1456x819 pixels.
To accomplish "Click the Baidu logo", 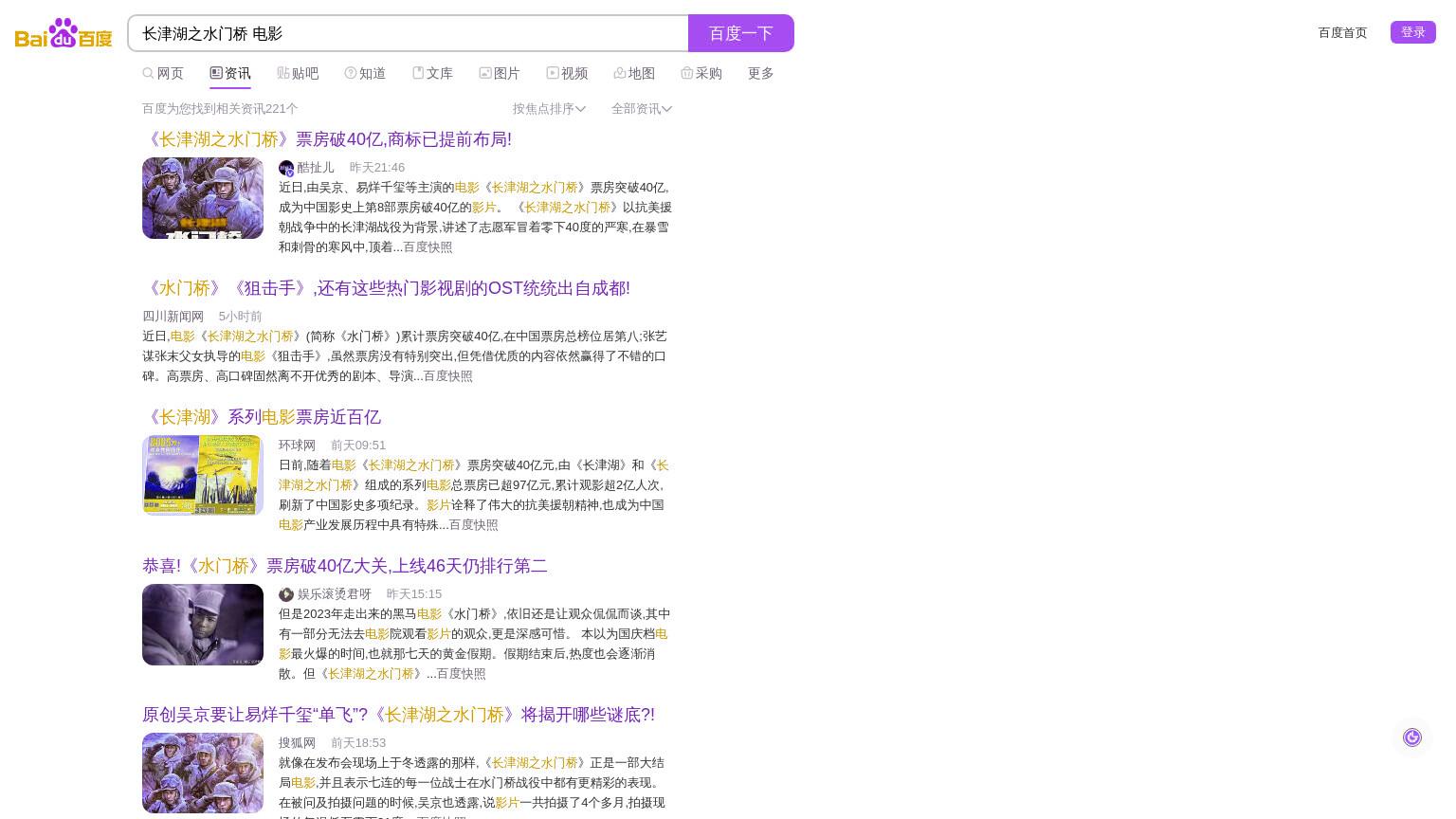I will click(64, 33).
